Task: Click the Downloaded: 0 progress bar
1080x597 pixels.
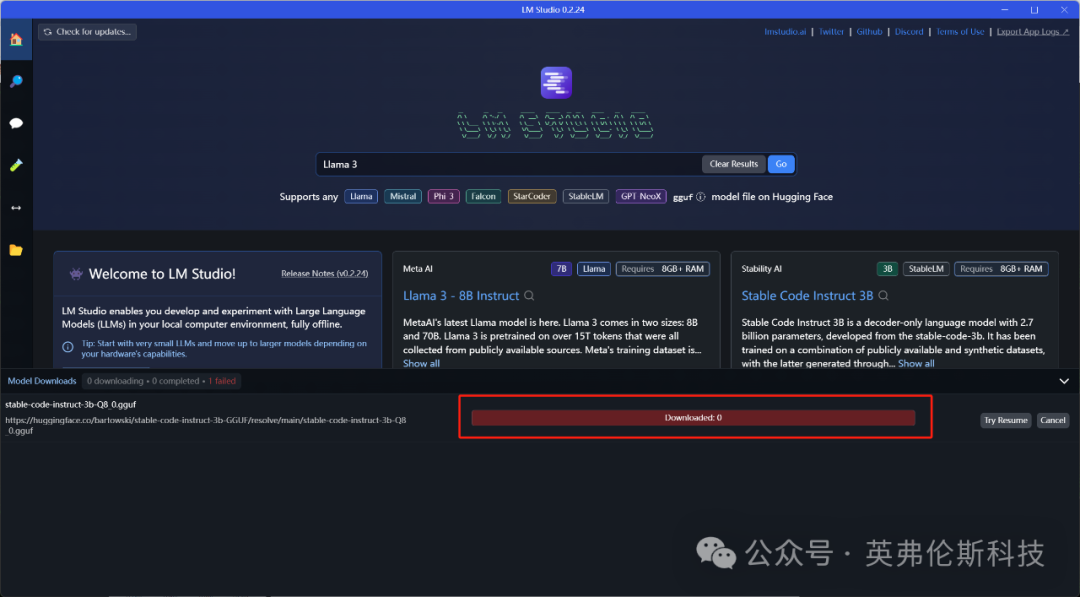Action: pos(693,418)
